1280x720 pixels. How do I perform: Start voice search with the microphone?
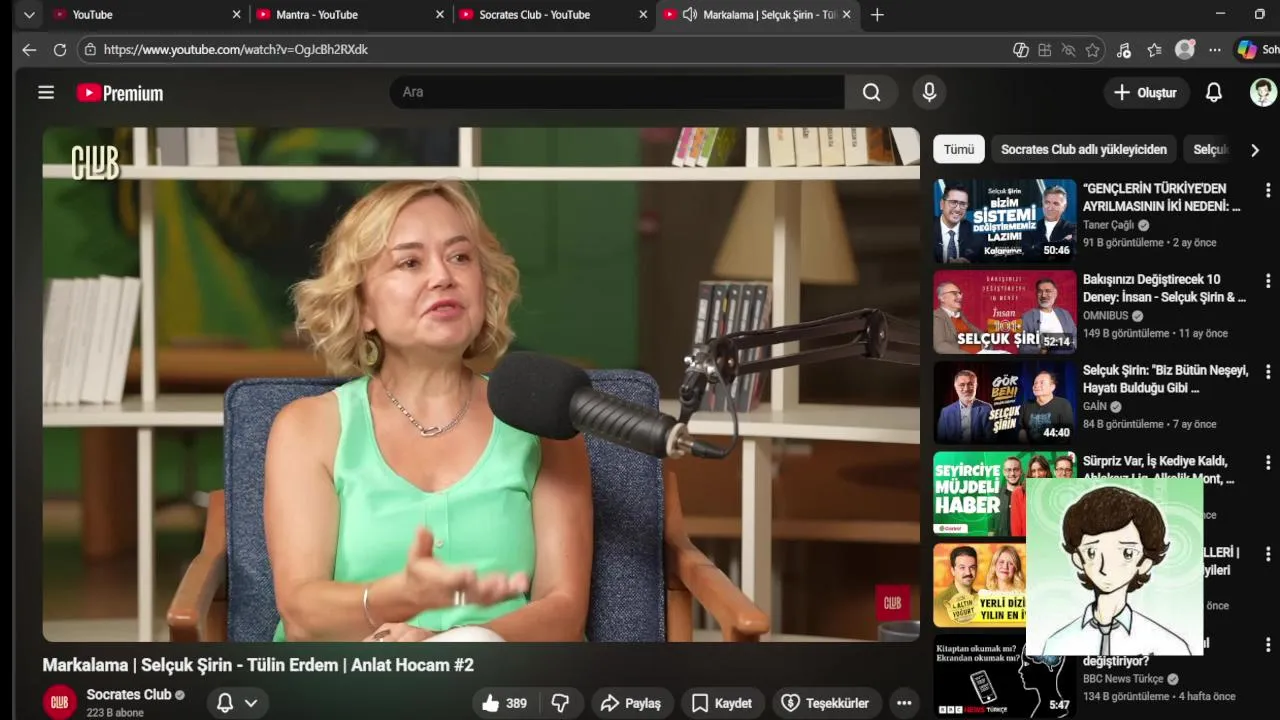929,92
